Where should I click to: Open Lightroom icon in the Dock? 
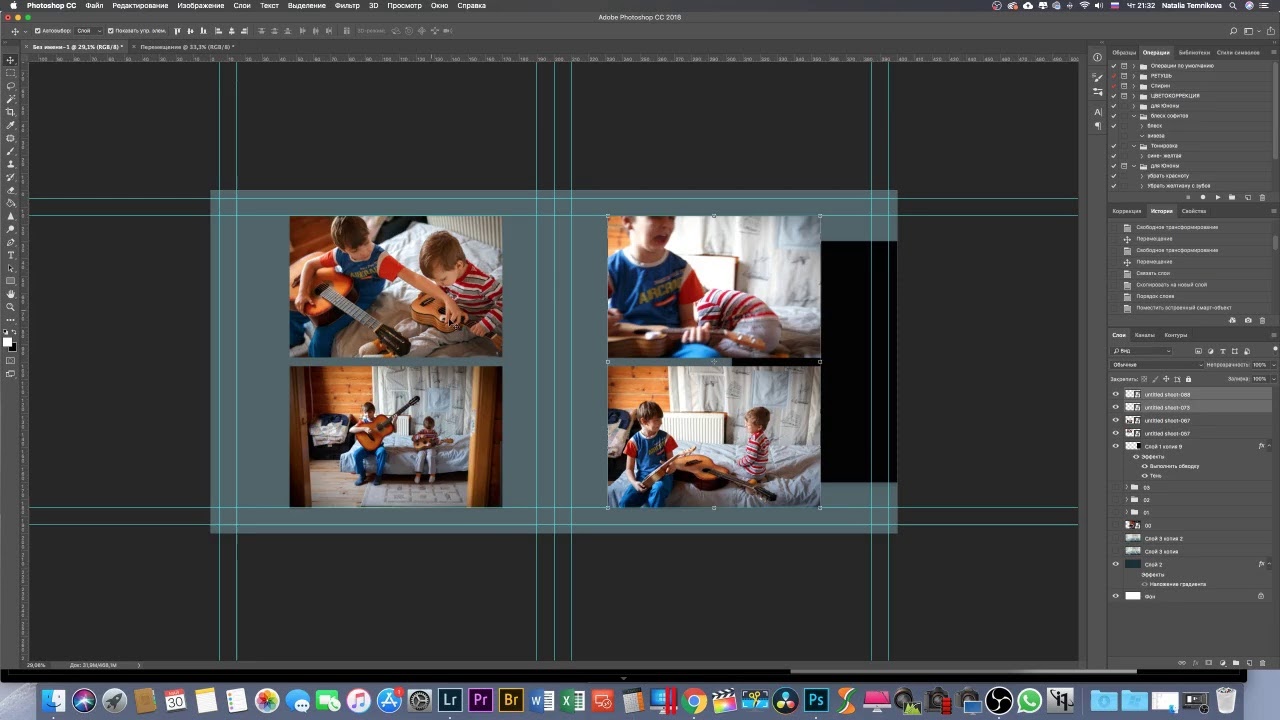point(450,700)
